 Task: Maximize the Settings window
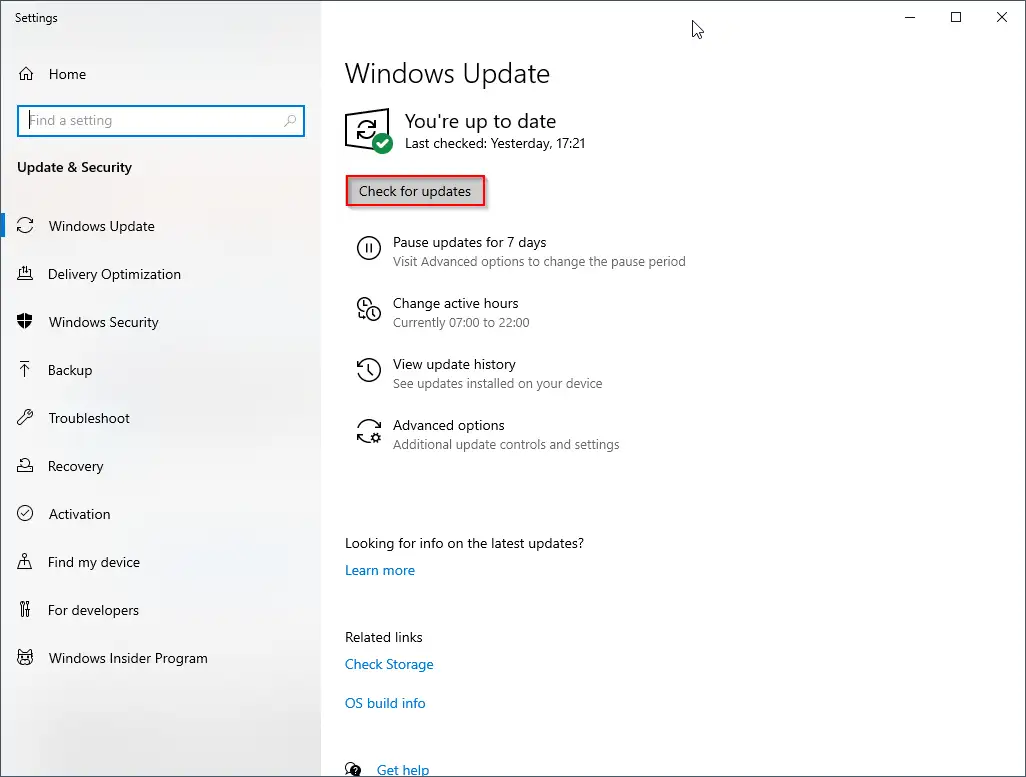(x=956, y=18)
